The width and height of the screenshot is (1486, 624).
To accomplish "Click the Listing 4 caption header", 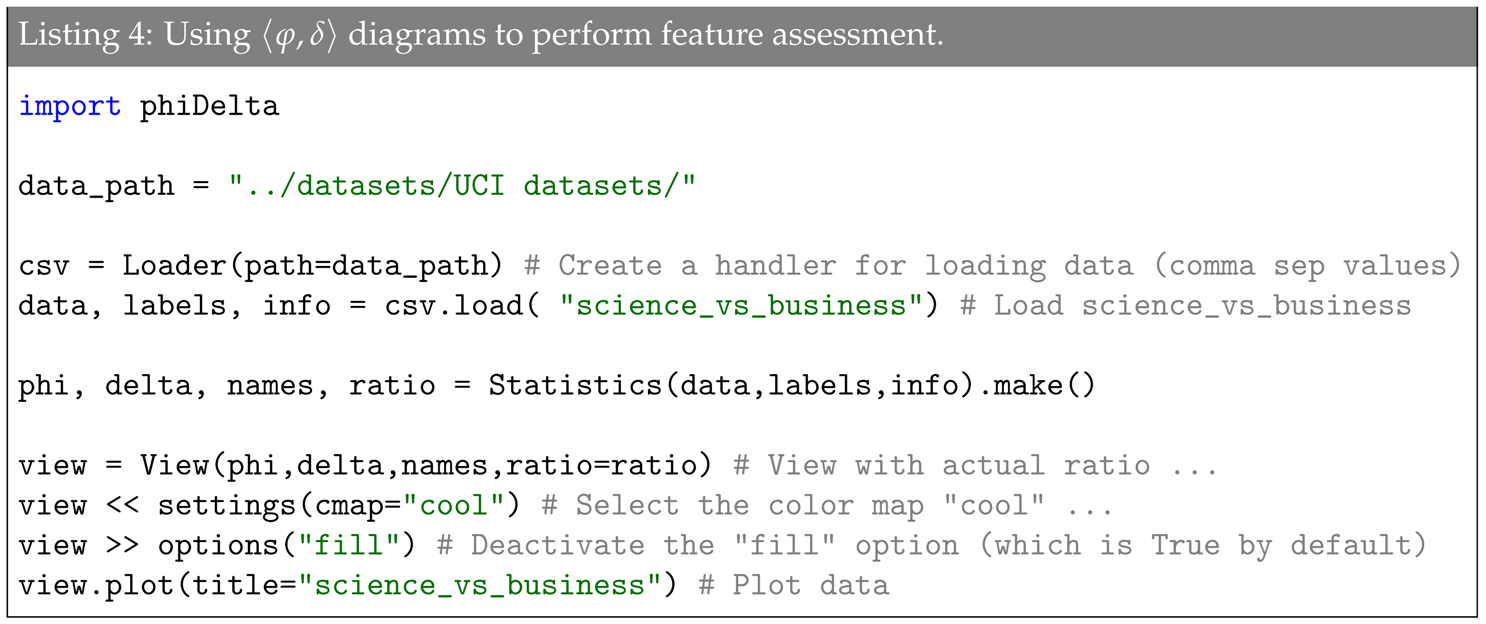I will (x=480, y=35).
